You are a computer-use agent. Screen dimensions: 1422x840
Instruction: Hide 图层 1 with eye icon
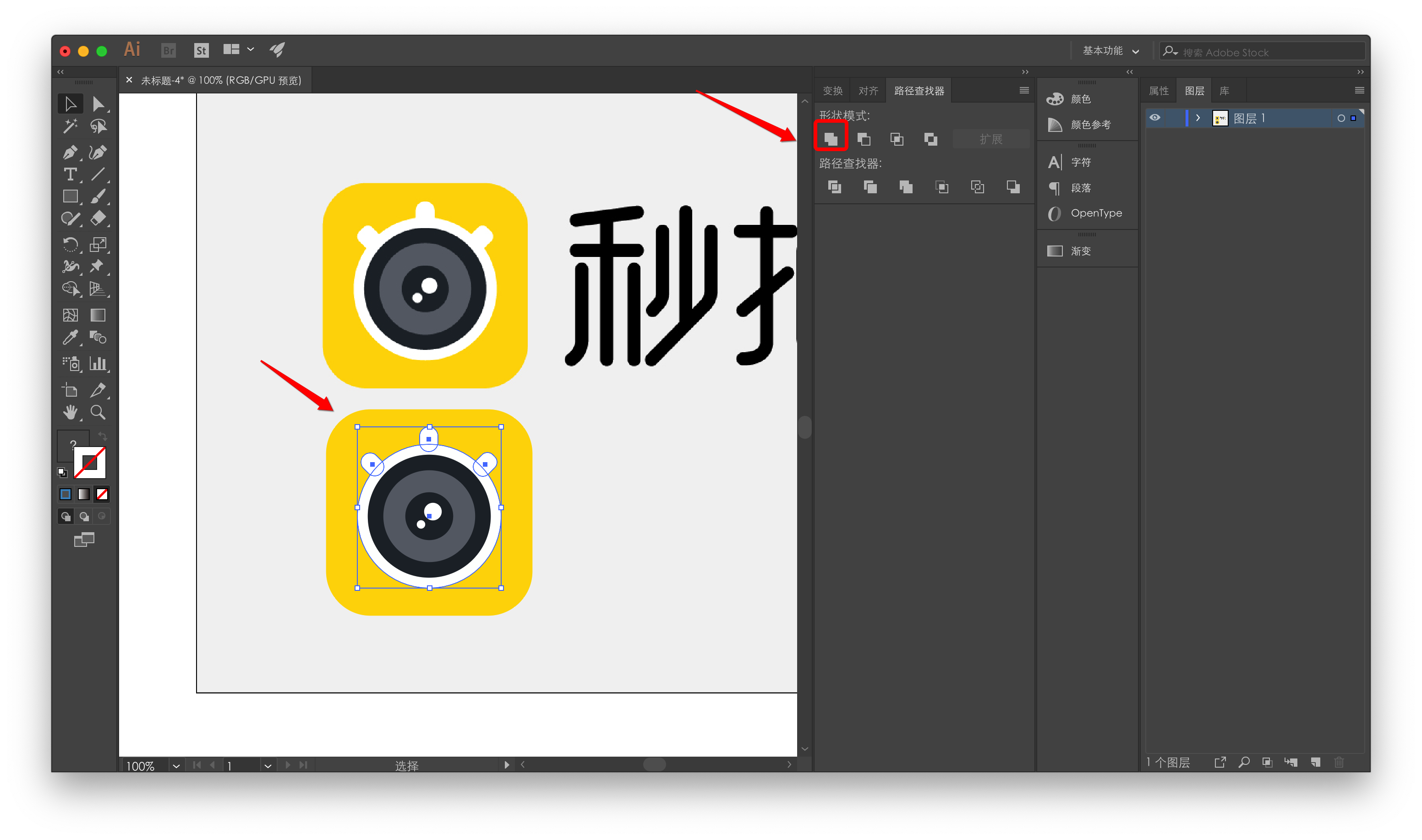click(x=1155, y=118)
